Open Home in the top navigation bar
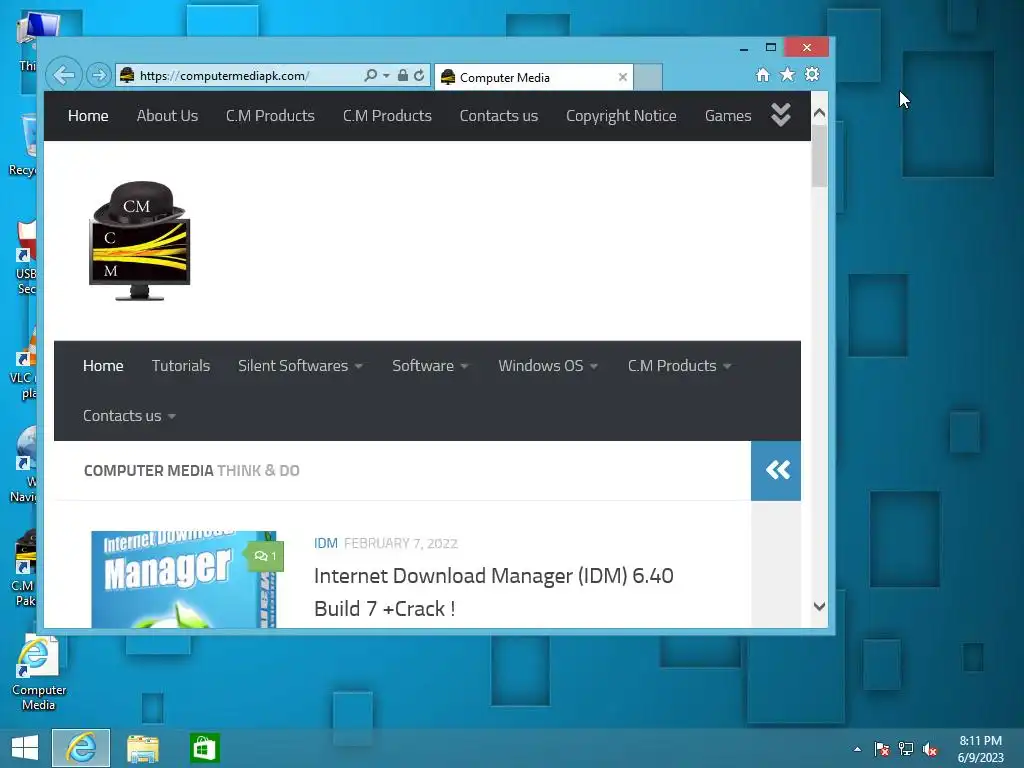 click(88, 116)
